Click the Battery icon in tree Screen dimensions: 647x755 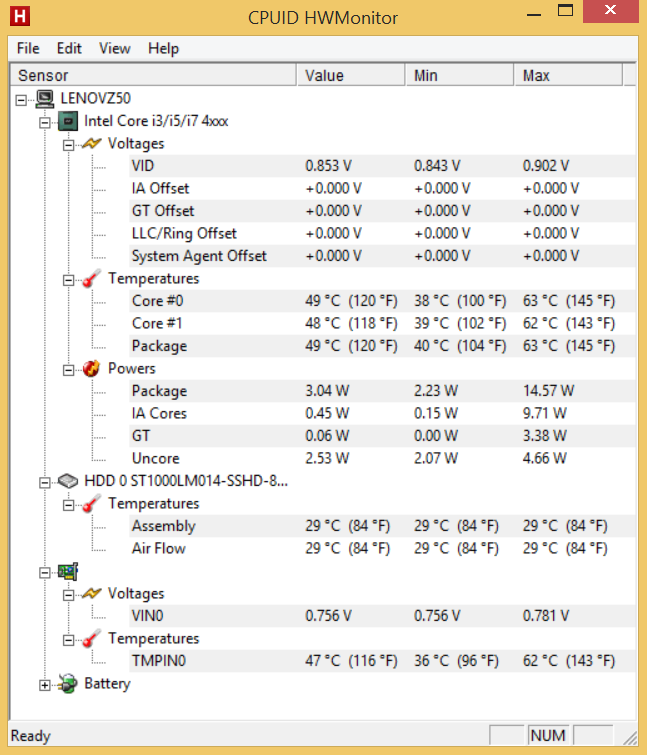pyautogui.click(x=68, y=684)
